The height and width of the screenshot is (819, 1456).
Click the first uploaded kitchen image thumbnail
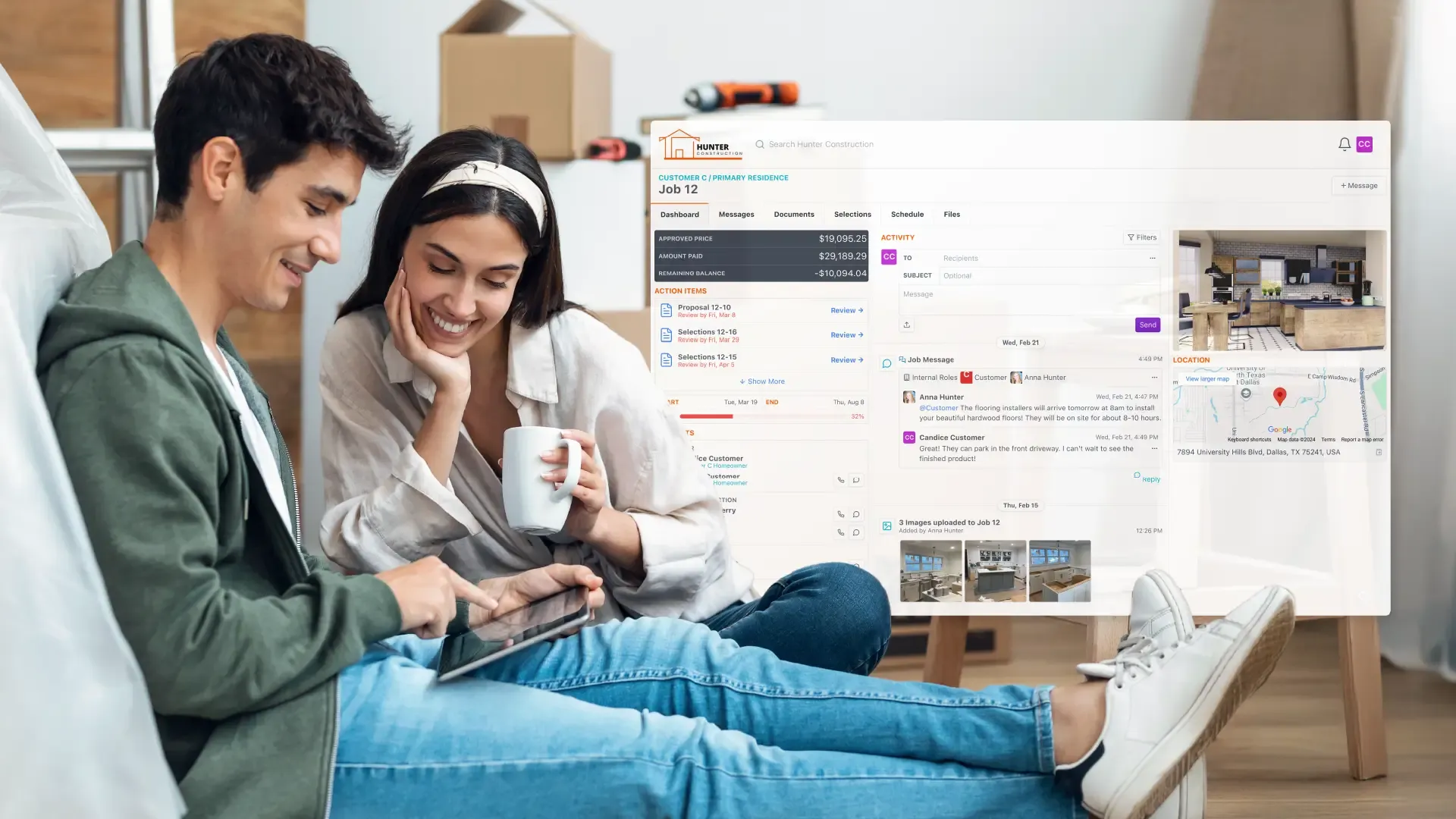coord(929,570)
